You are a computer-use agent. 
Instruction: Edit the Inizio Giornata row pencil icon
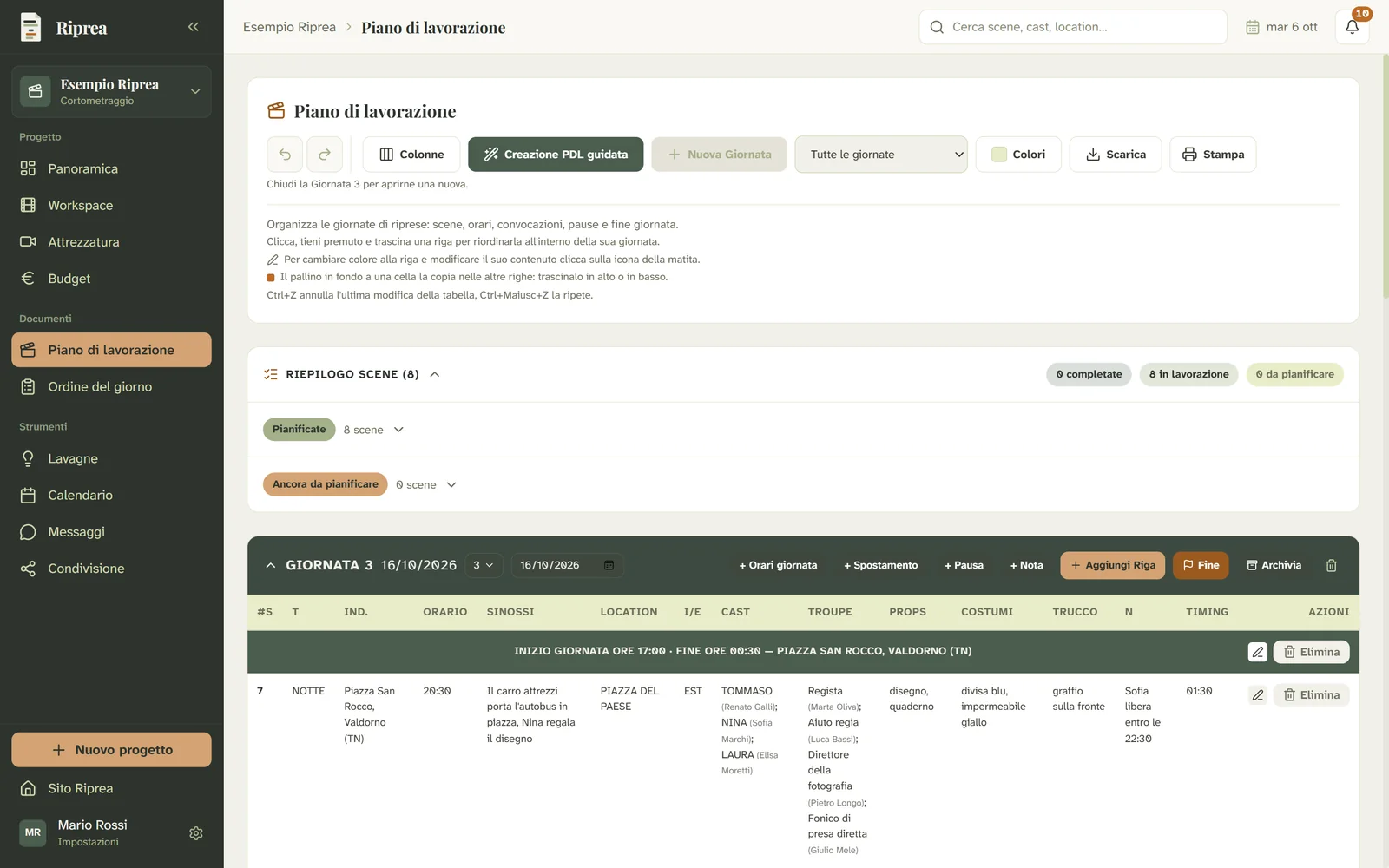[x=1257, y=652]
